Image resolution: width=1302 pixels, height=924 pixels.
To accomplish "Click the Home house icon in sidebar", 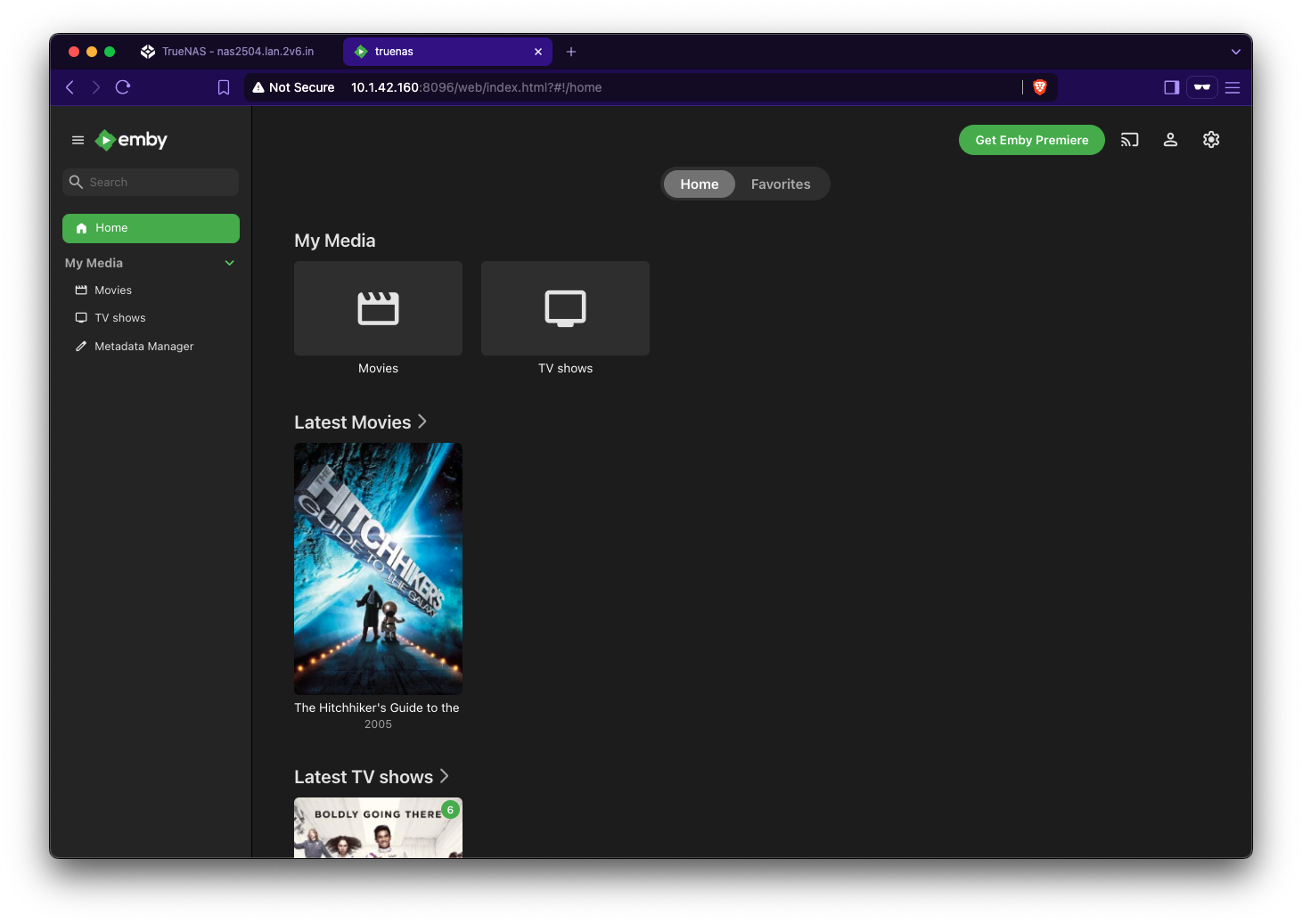I will point(81,228).
